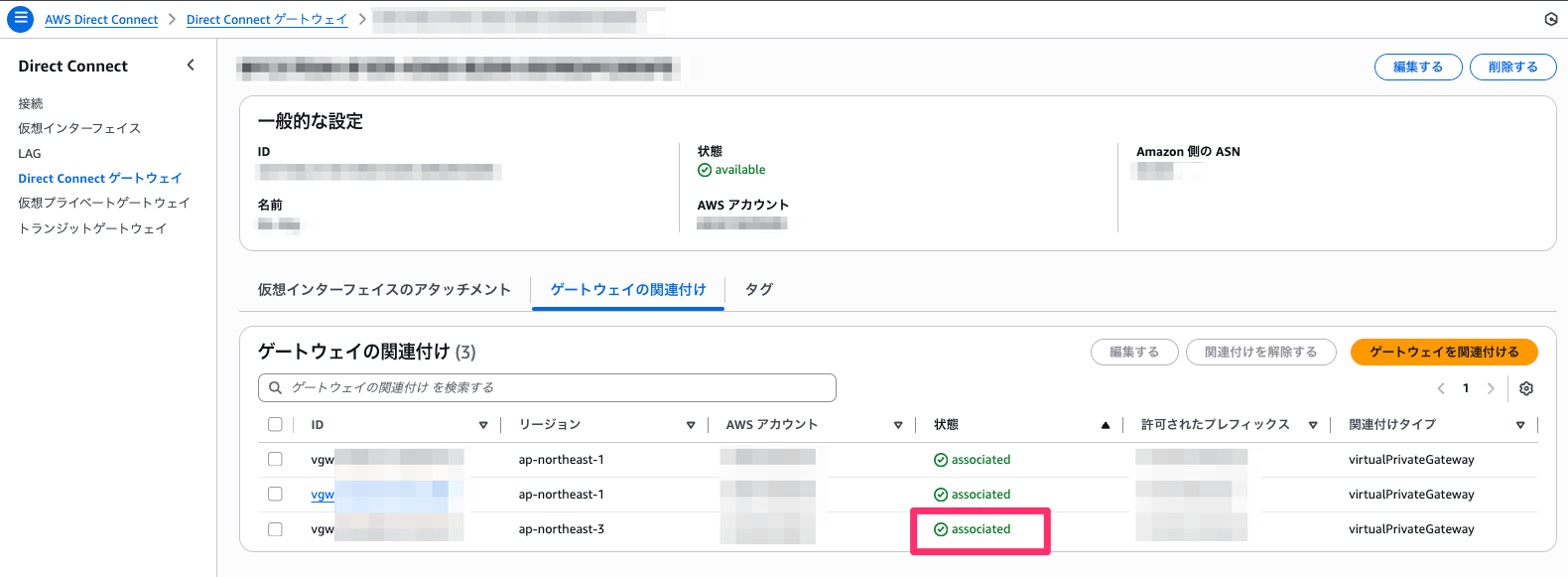Select page number 1 in pagination

tap(1466, 388)
